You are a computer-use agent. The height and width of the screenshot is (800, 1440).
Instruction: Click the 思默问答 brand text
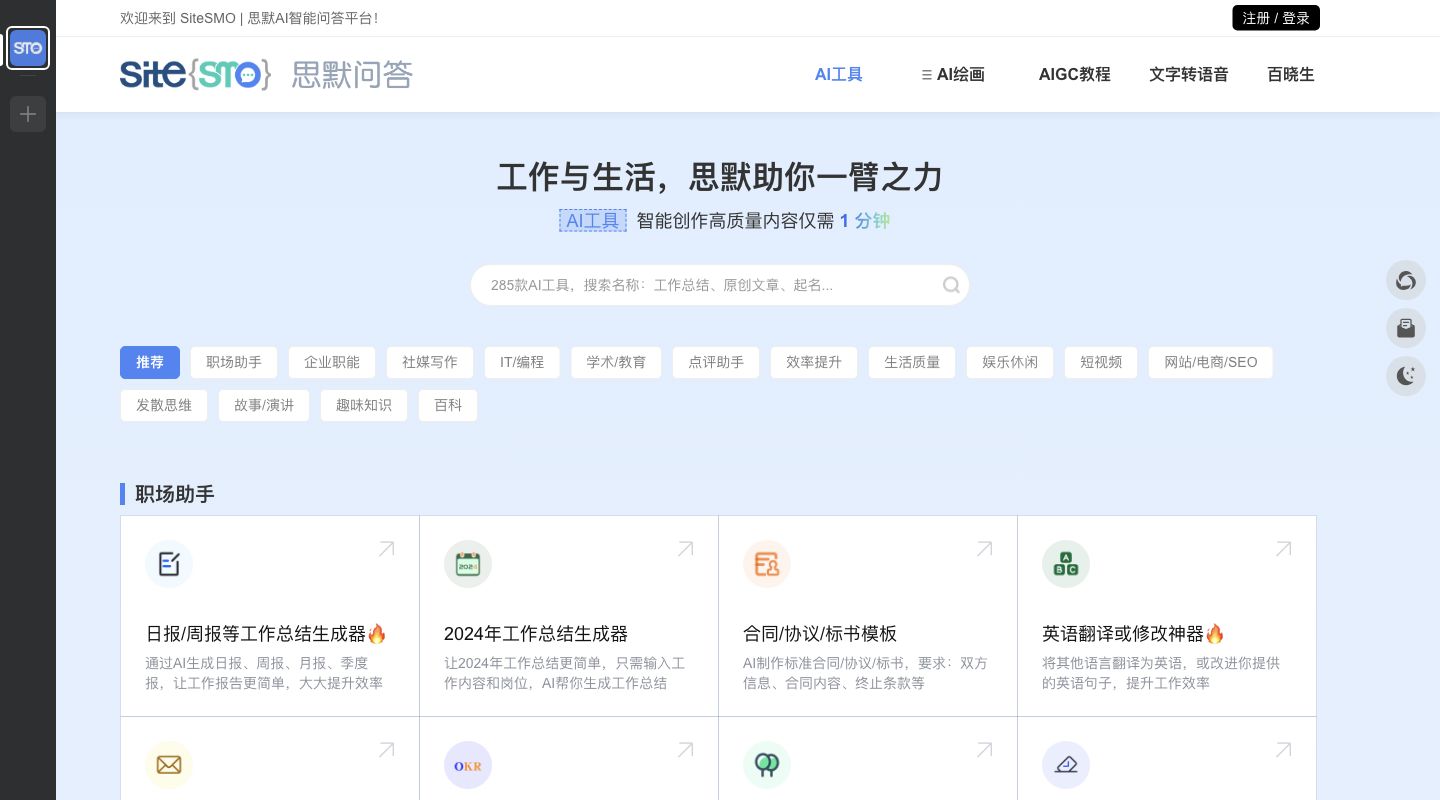[x=352, y=74]
